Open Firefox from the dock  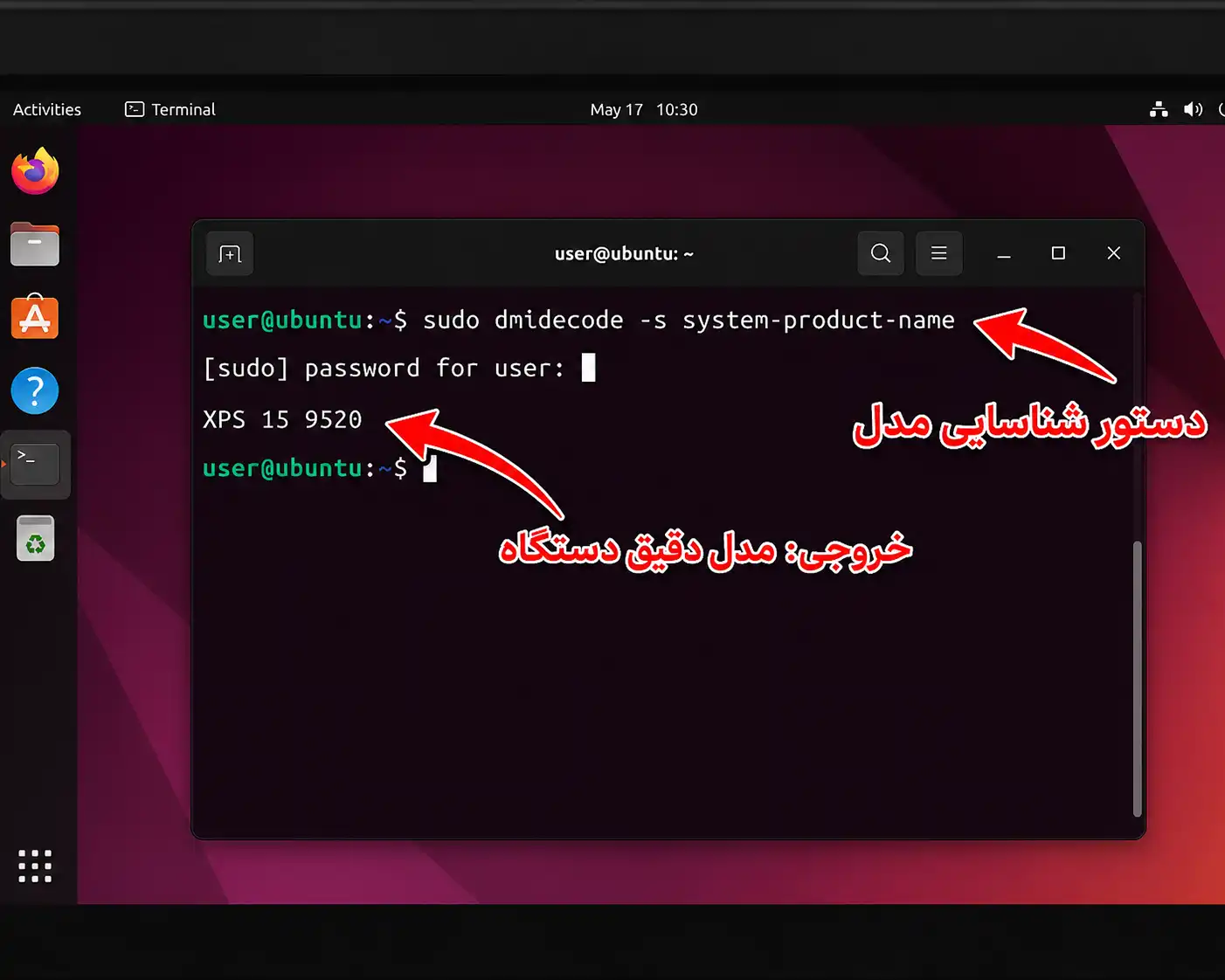[35, 171]
